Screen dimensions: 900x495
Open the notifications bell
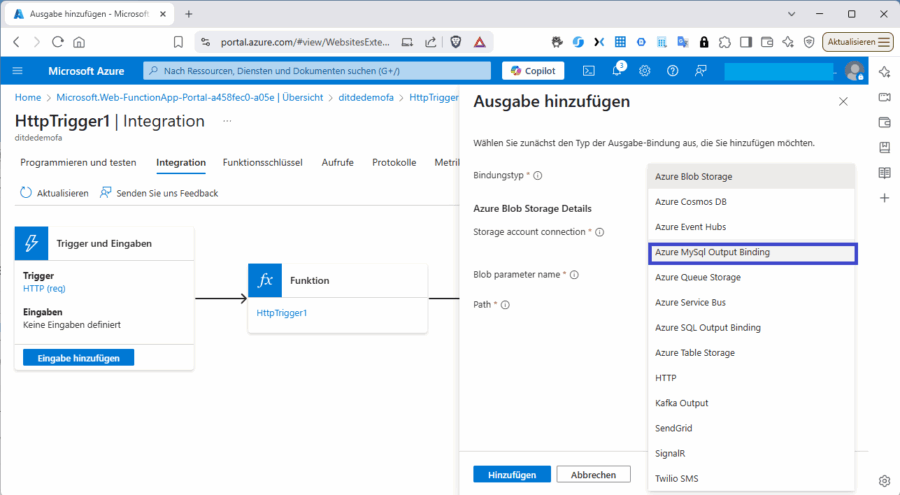618,71
